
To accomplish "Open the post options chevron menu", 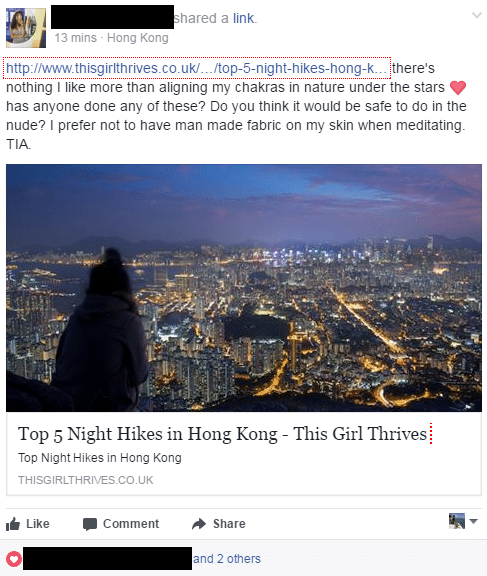I will click(477, 15).
